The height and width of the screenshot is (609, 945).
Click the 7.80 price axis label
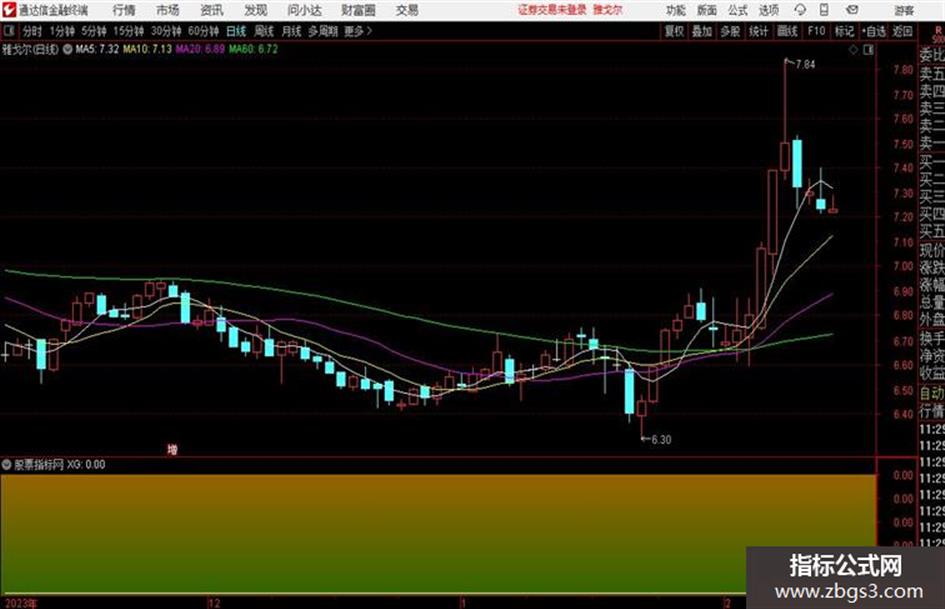click(x=903, y=70)
